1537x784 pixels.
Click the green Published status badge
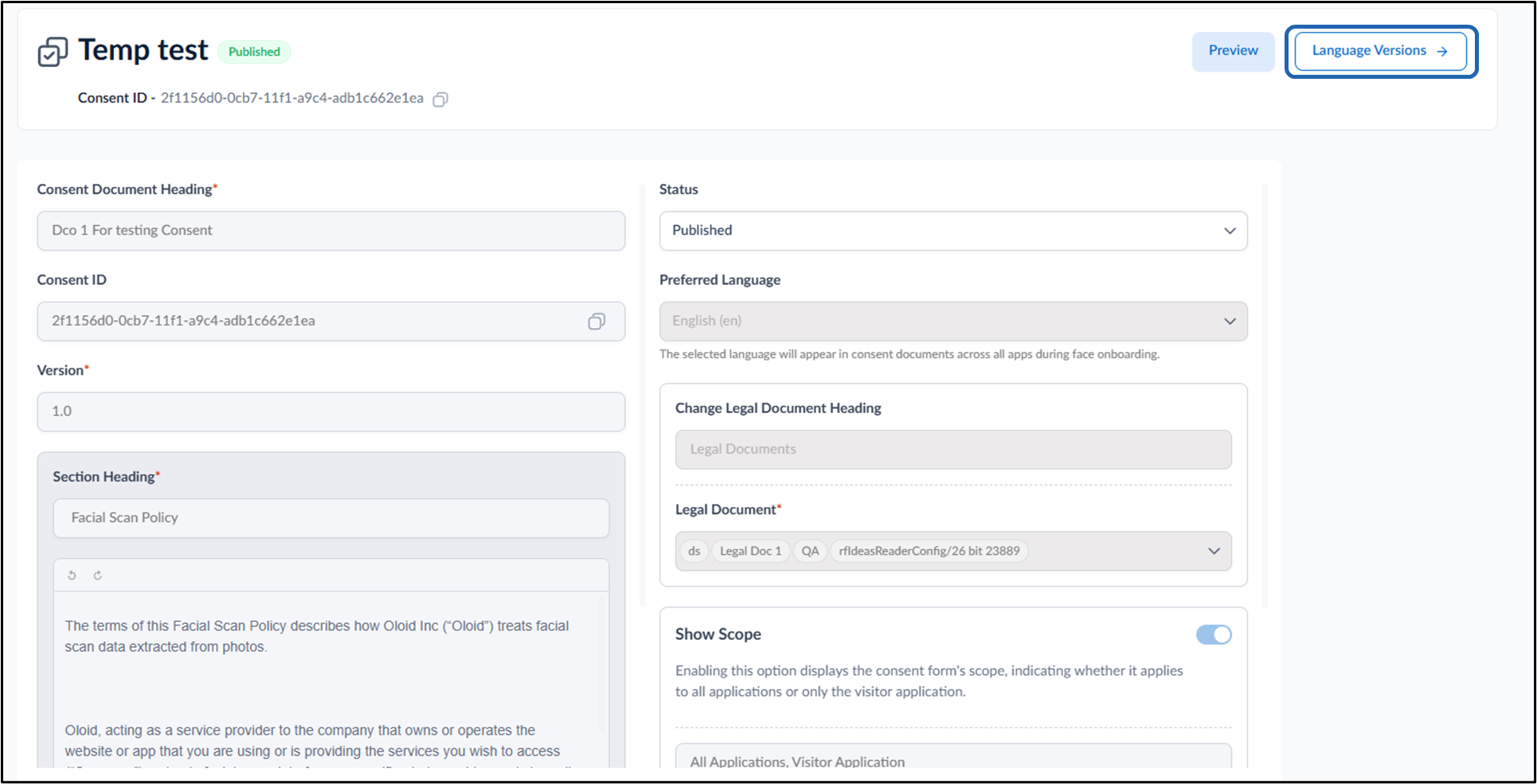coord(254,52)
